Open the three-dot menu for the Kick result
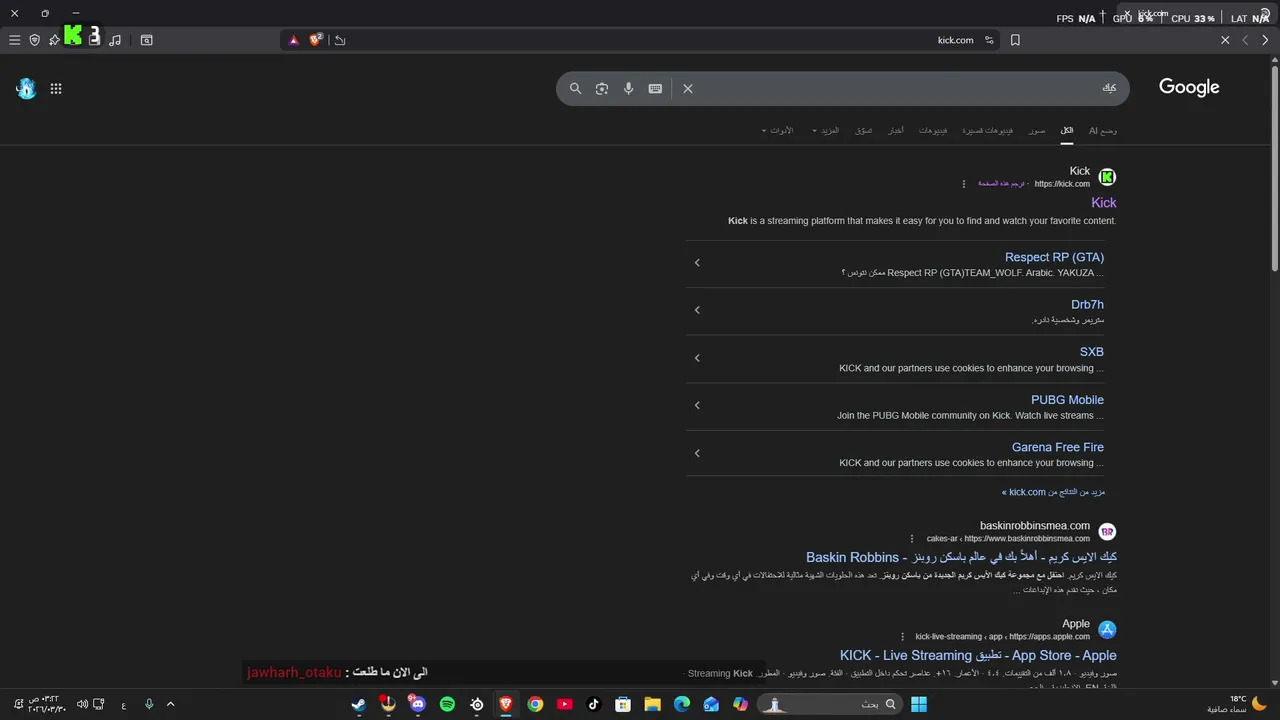1280x720 pixels. (964, 184)
